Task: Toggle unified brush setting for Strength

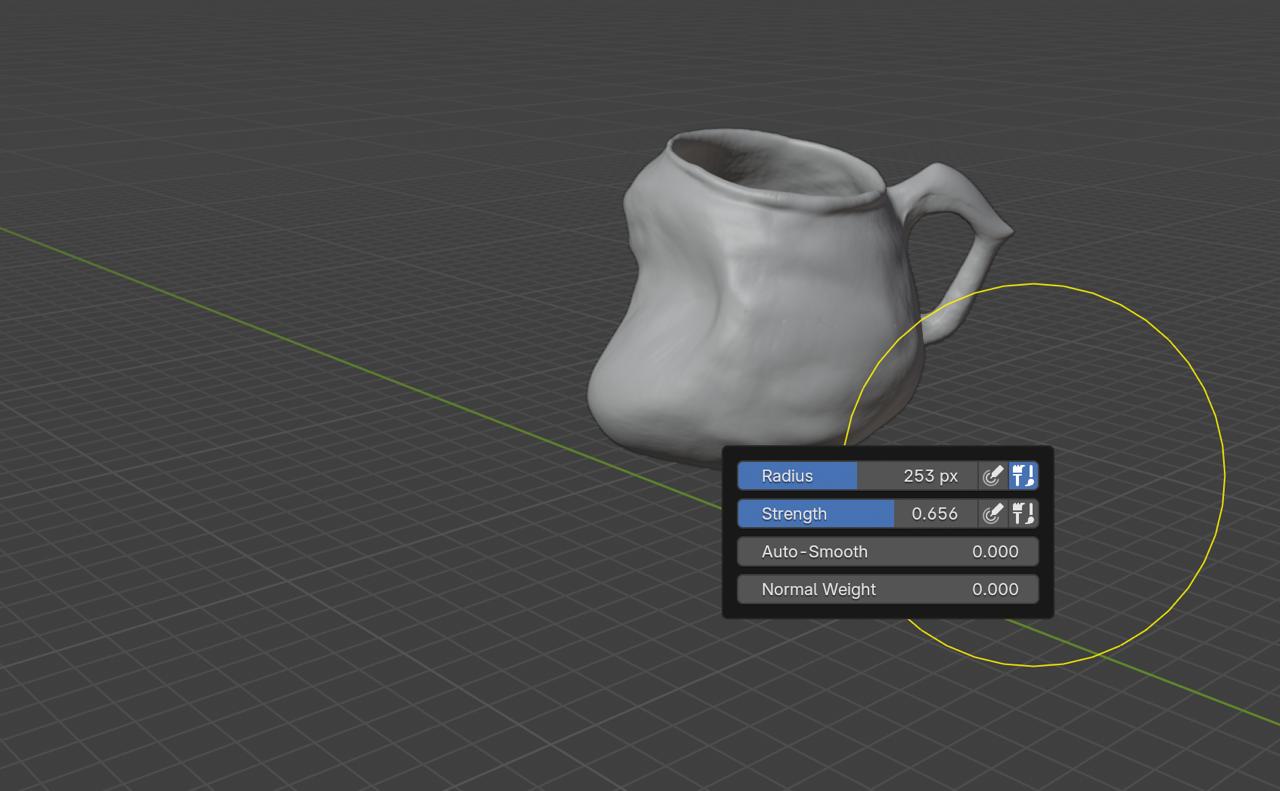Action: 1023,514
